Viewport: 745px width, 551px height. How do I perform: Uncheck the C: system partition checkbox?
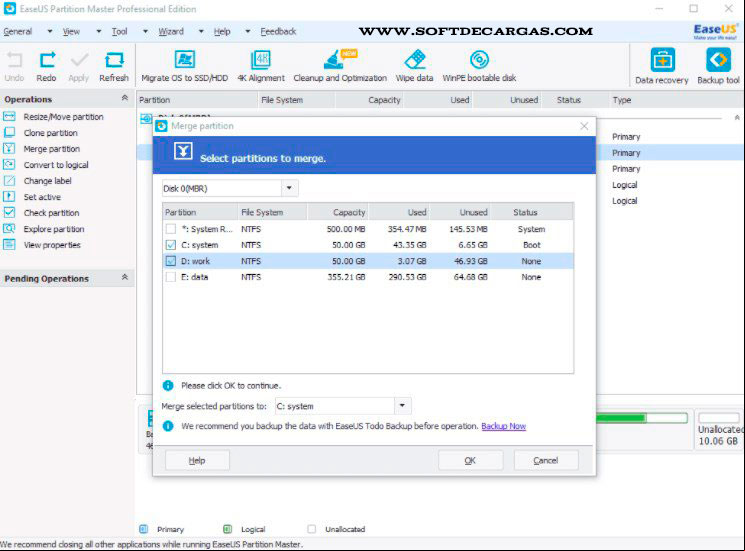(x=171, y=245)
